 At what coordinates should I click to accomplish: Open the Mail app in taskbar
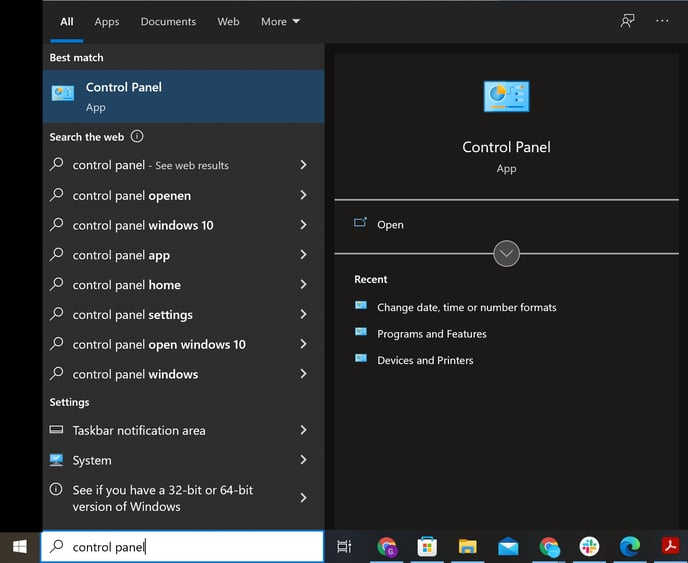coord(508,546)
